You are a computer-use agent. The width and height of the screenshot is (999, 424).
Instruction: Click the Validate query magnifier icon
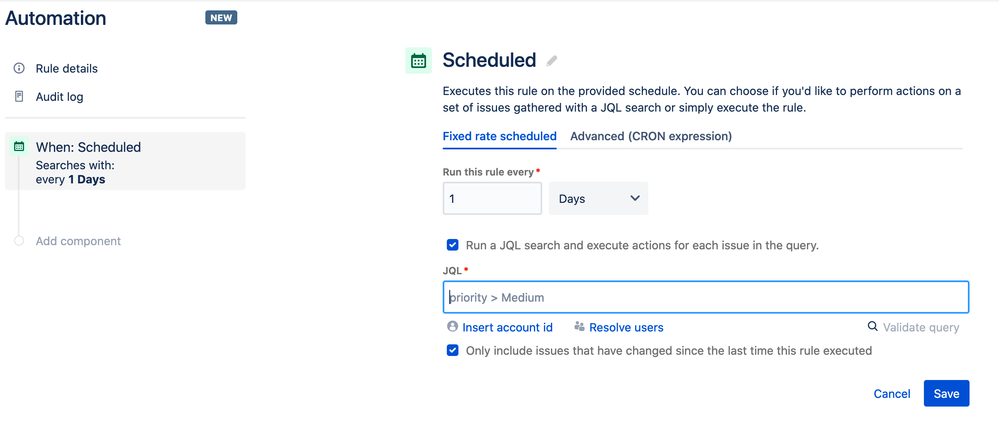pos(872,327)
